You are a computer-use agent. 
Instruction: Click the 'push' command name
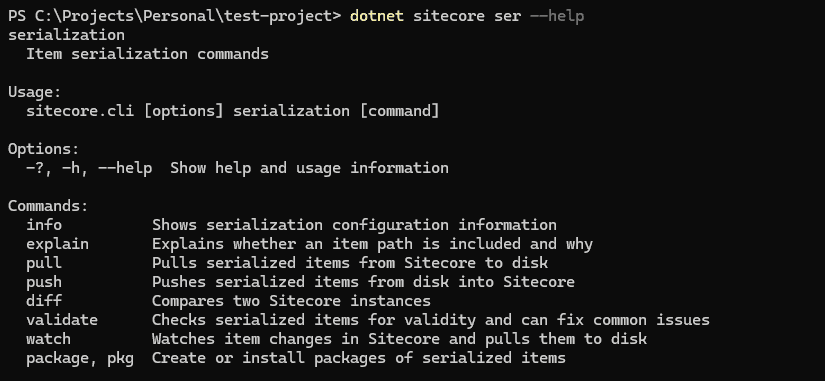coord(44,282)
